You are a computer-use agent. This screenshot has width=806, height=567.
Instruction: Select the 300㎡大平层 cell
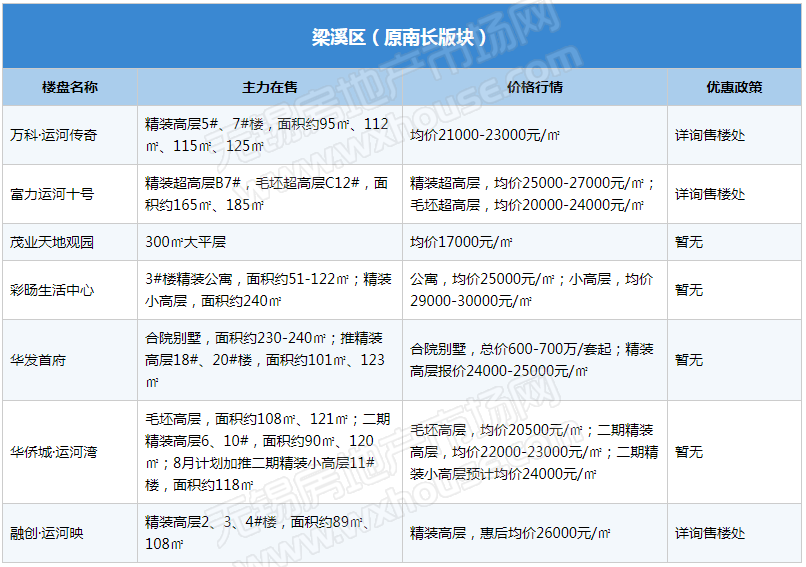click(x=192, y=242)
